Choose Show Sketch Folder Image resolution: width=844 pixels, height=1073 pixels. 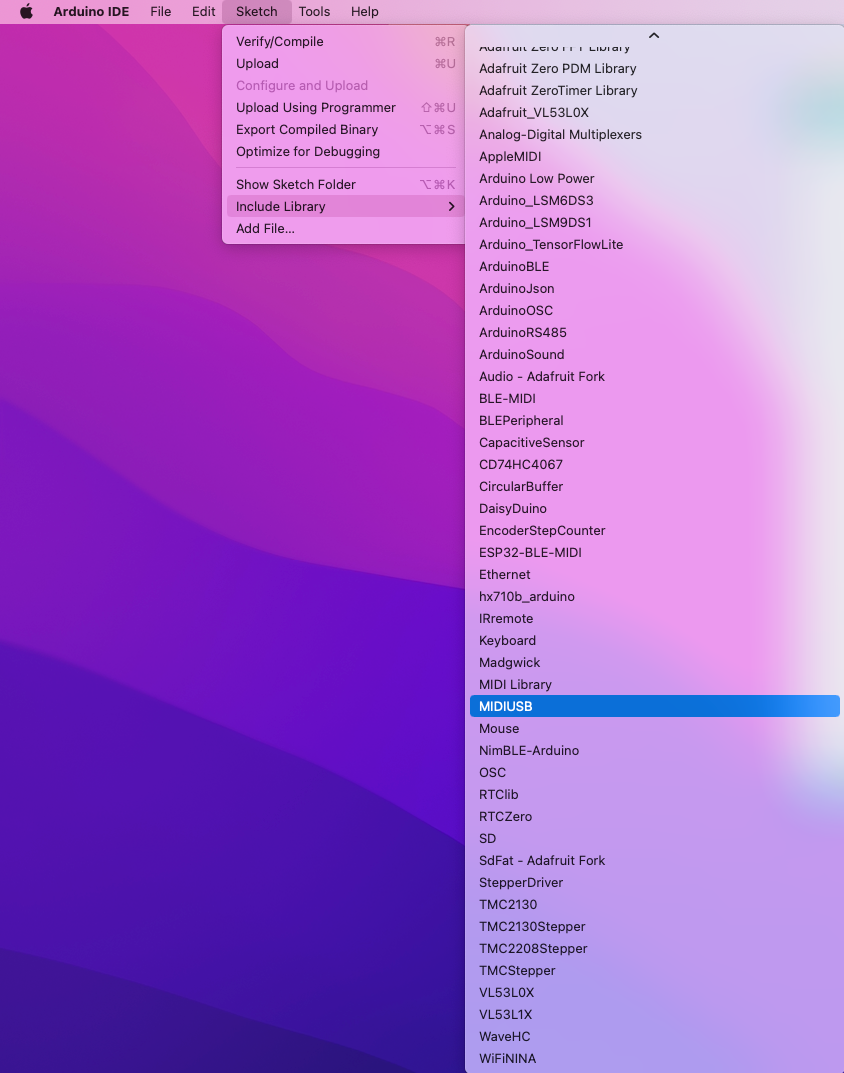click(344, 184)
